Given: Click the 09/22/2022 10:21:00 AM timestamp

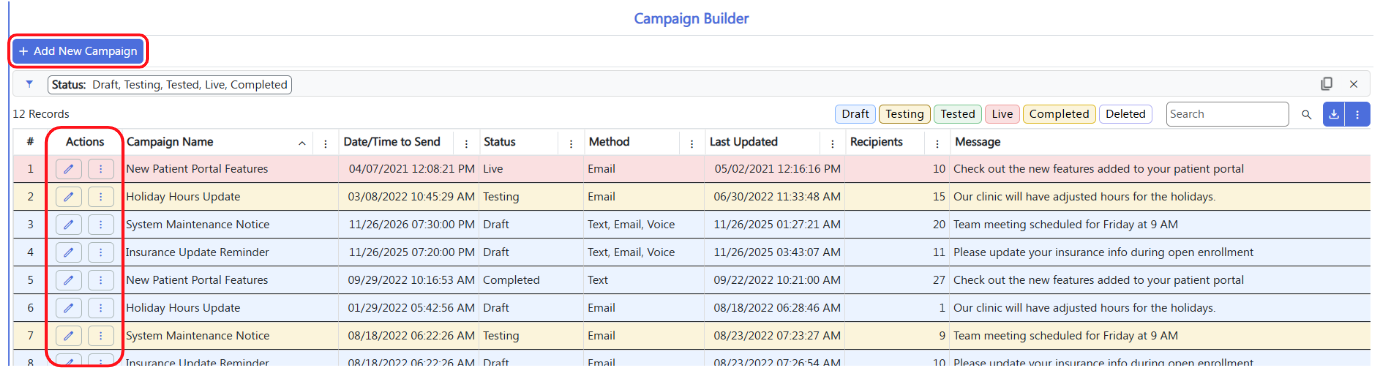Looking at the screenshot, I should pos(777,280).
